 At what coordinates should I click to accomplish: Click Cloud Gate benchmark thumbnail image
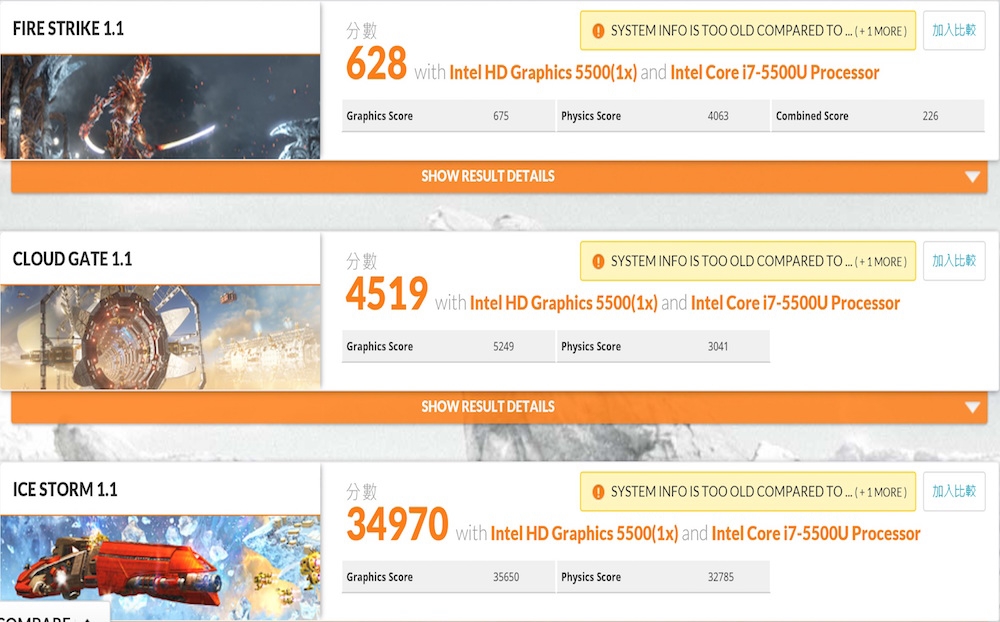160,337
